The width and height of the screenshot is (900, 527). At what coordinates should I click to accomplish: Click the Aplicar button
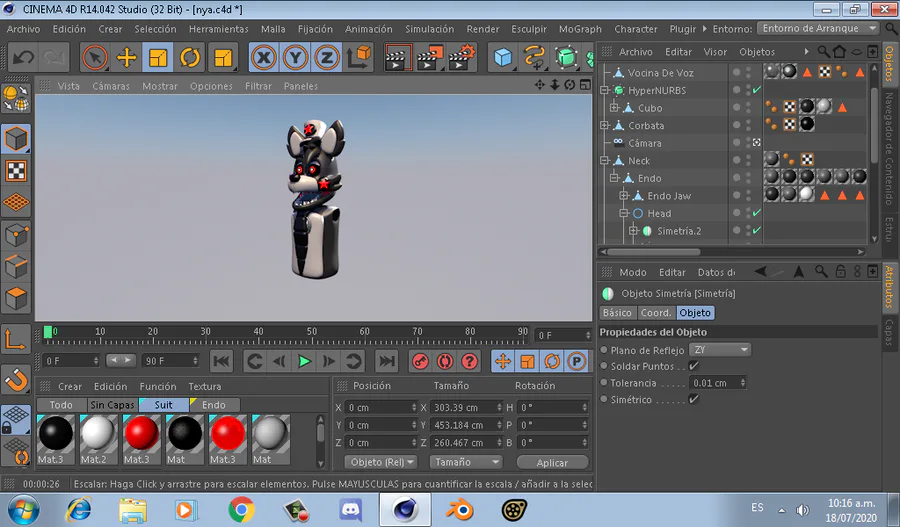point(552,463)
